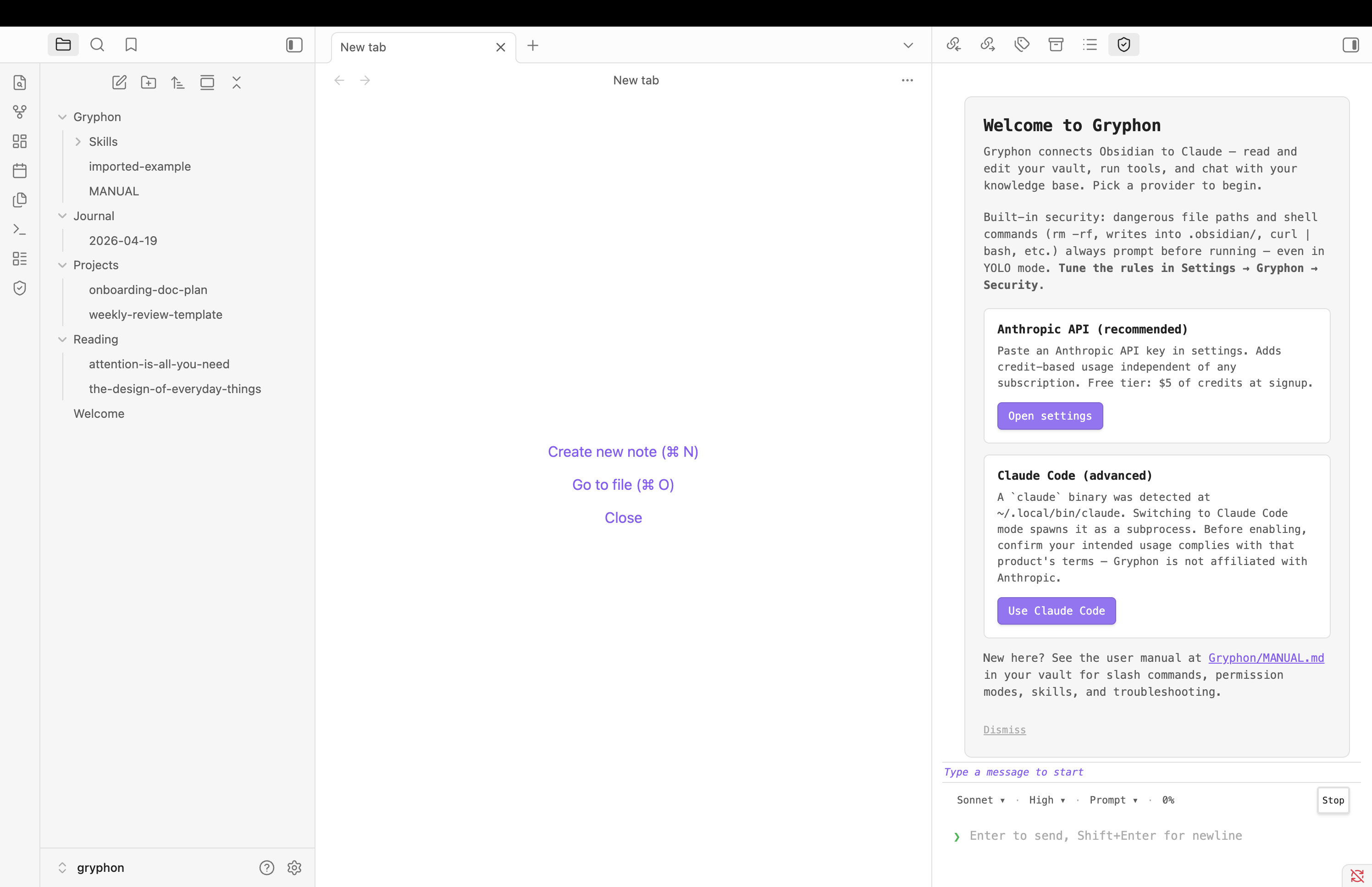Open today's daily note calendar icon
This screenshot has width=1372, height=887.
point(20,171)
